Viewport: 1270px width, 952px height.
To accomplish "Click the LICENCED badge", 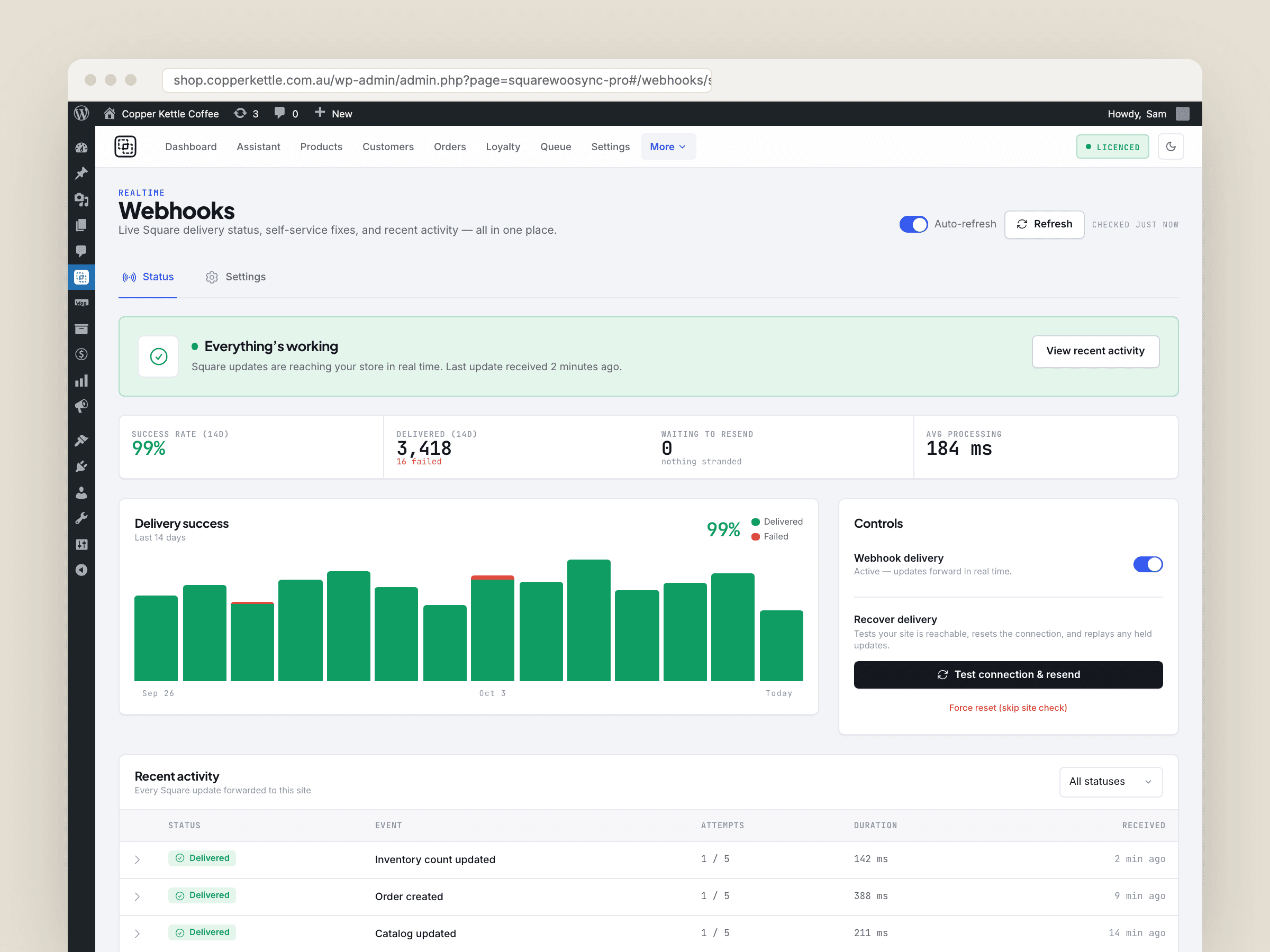I will click(x=1112, y=147).
